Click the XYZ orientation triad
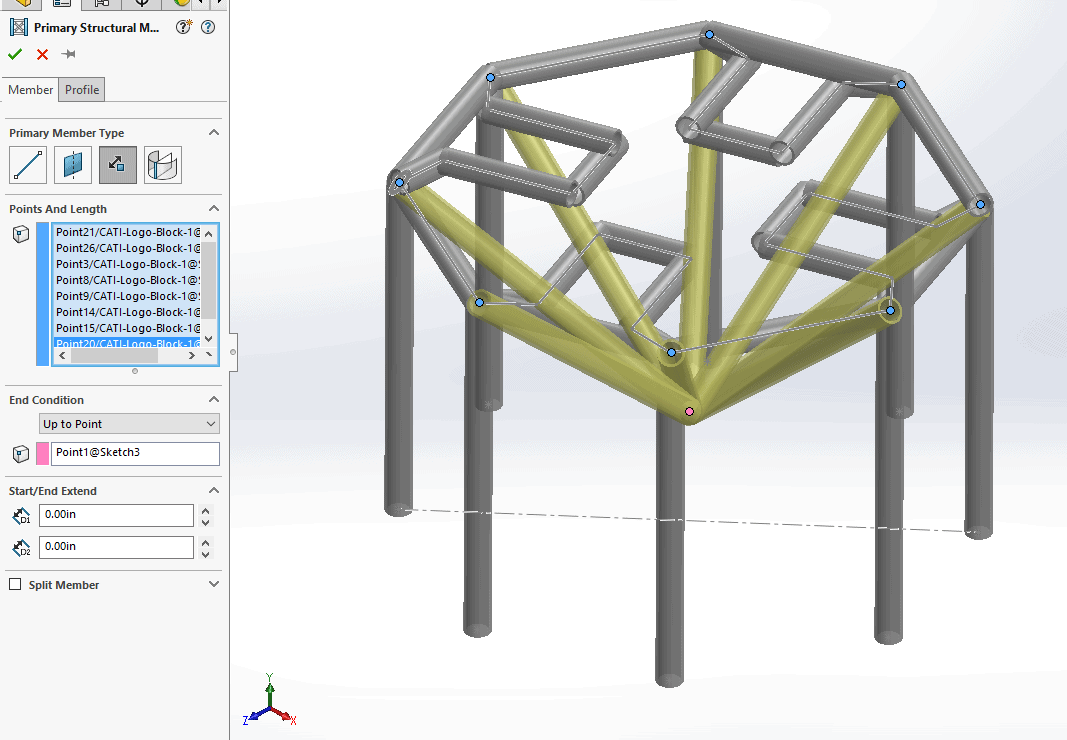1067x740 pixels. pos(270,701)
